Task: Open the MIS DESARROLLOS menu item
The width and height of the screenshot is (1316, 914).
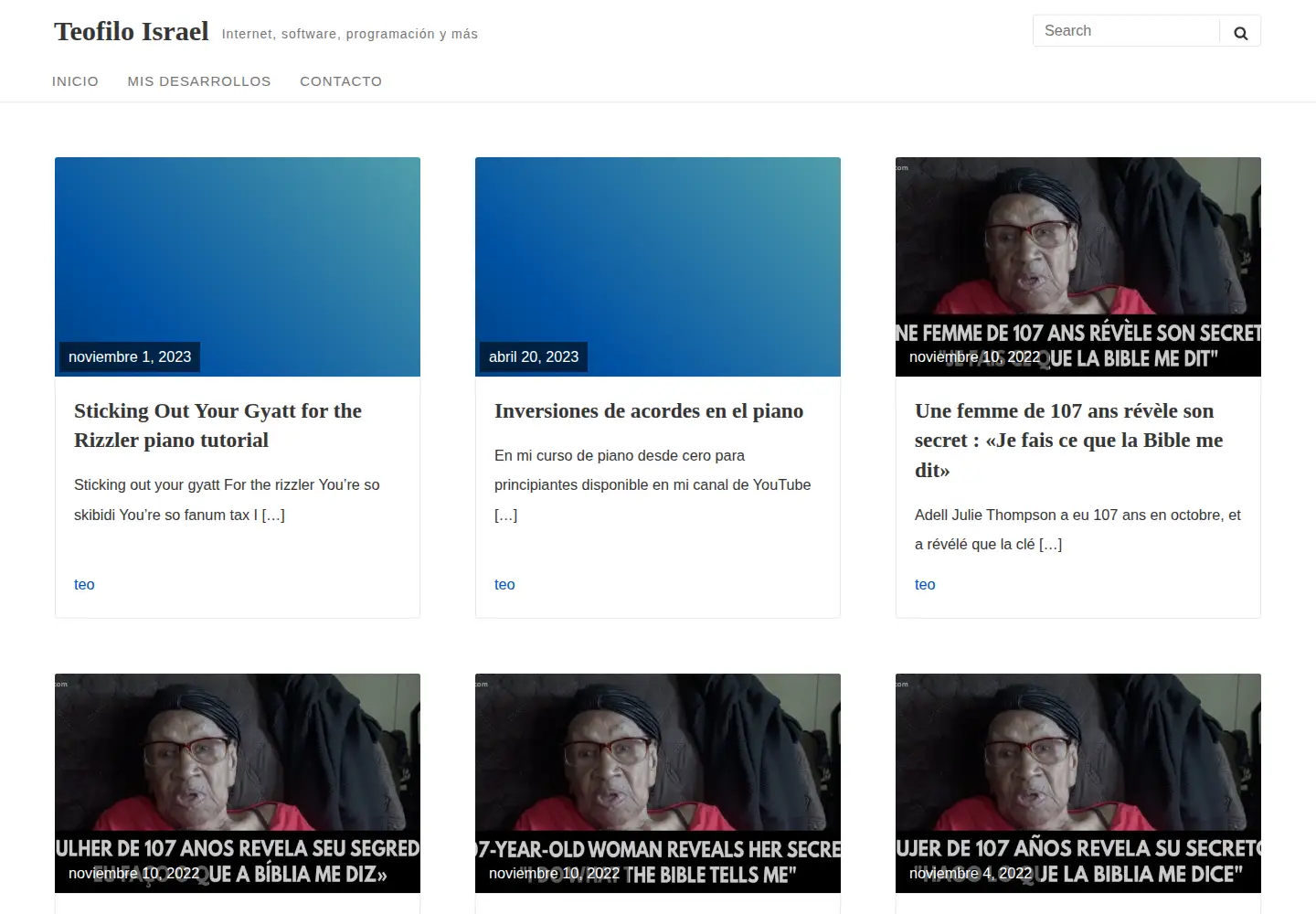Action: click(199, 81)
